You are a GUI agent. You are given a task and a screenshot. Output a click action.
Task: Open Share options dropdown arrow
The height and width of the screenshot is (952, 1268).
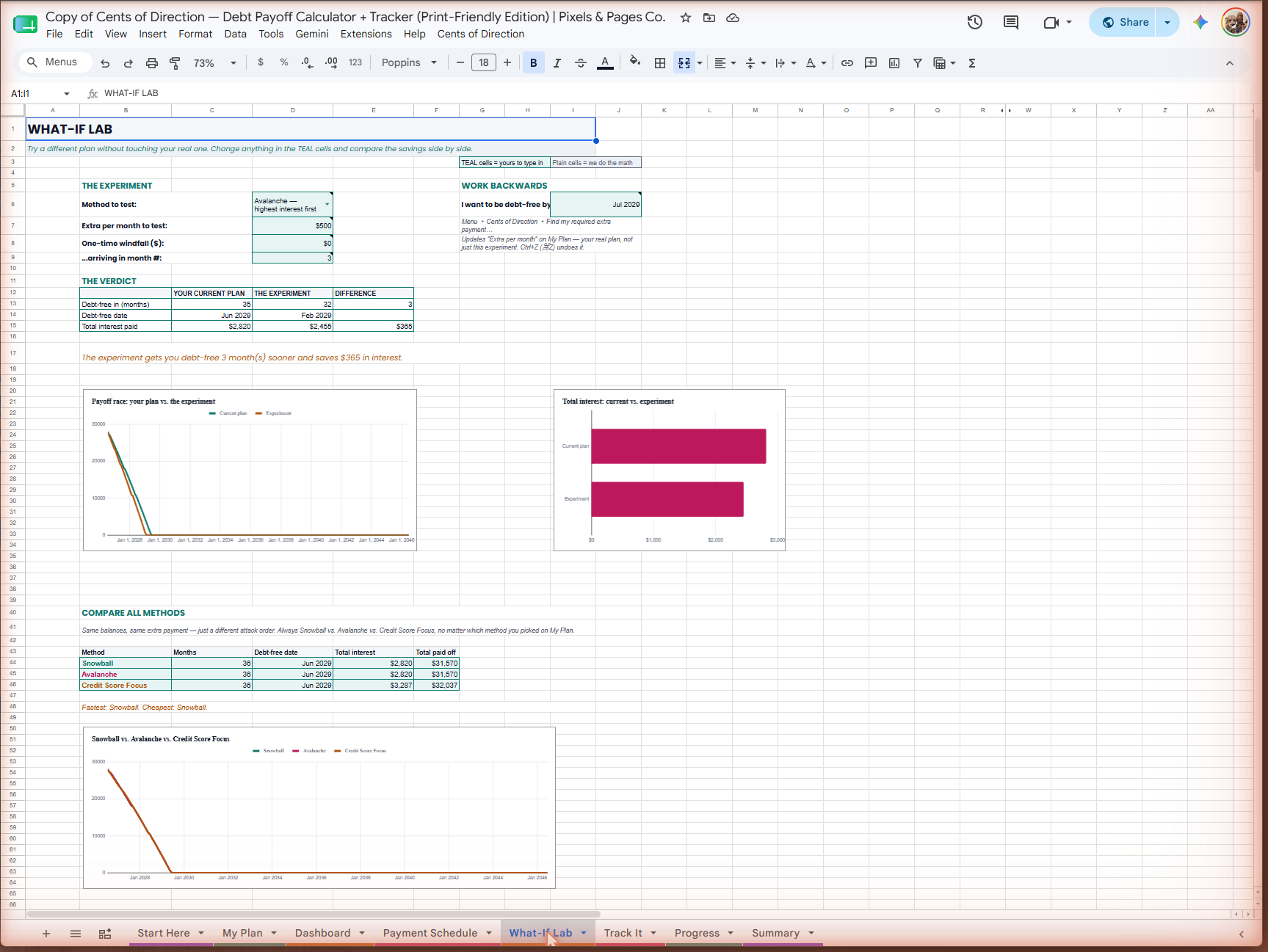(x=1167, y=22)
